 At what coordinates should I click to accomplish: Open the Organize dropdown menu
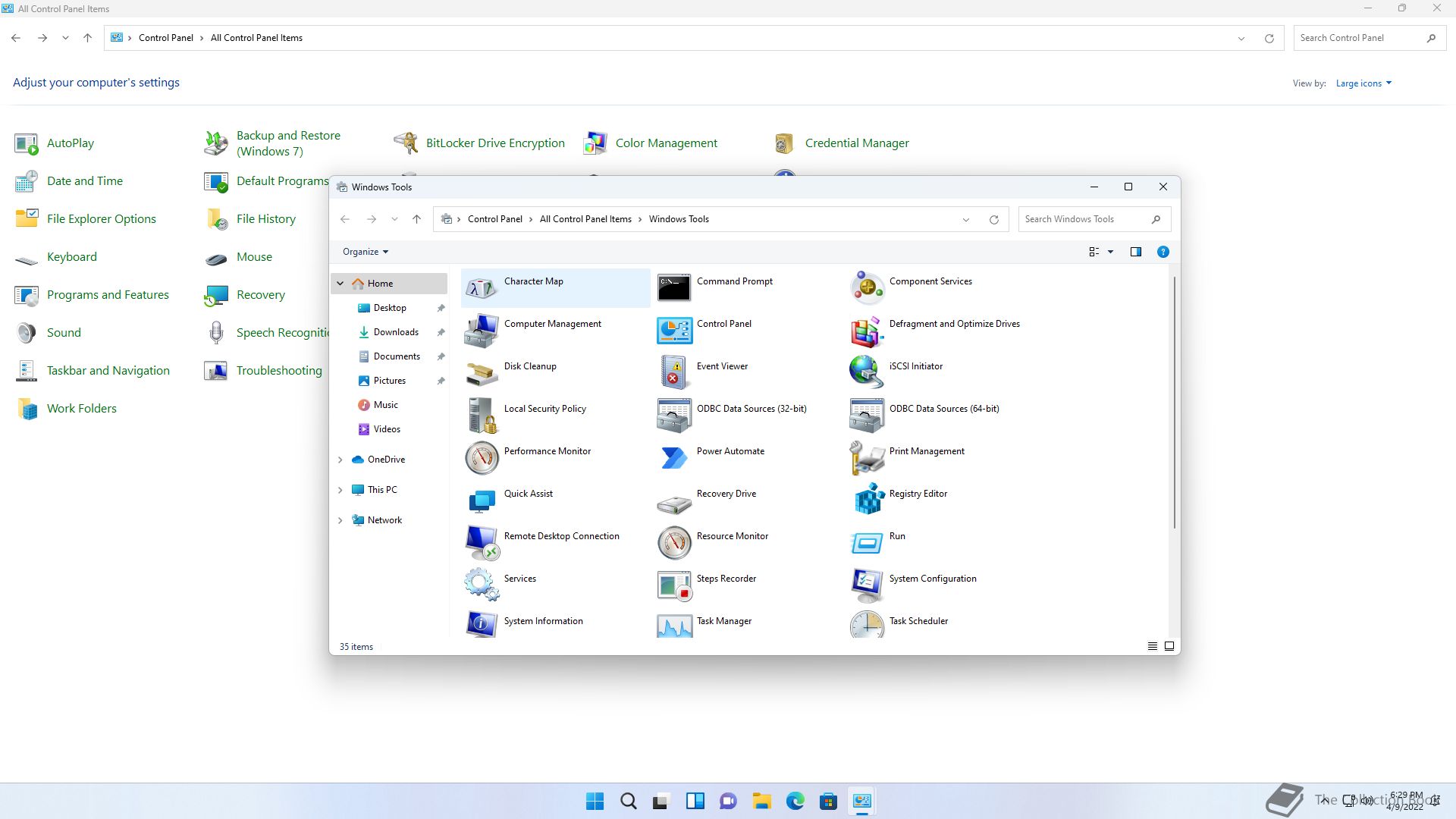[x=366, y=252]
